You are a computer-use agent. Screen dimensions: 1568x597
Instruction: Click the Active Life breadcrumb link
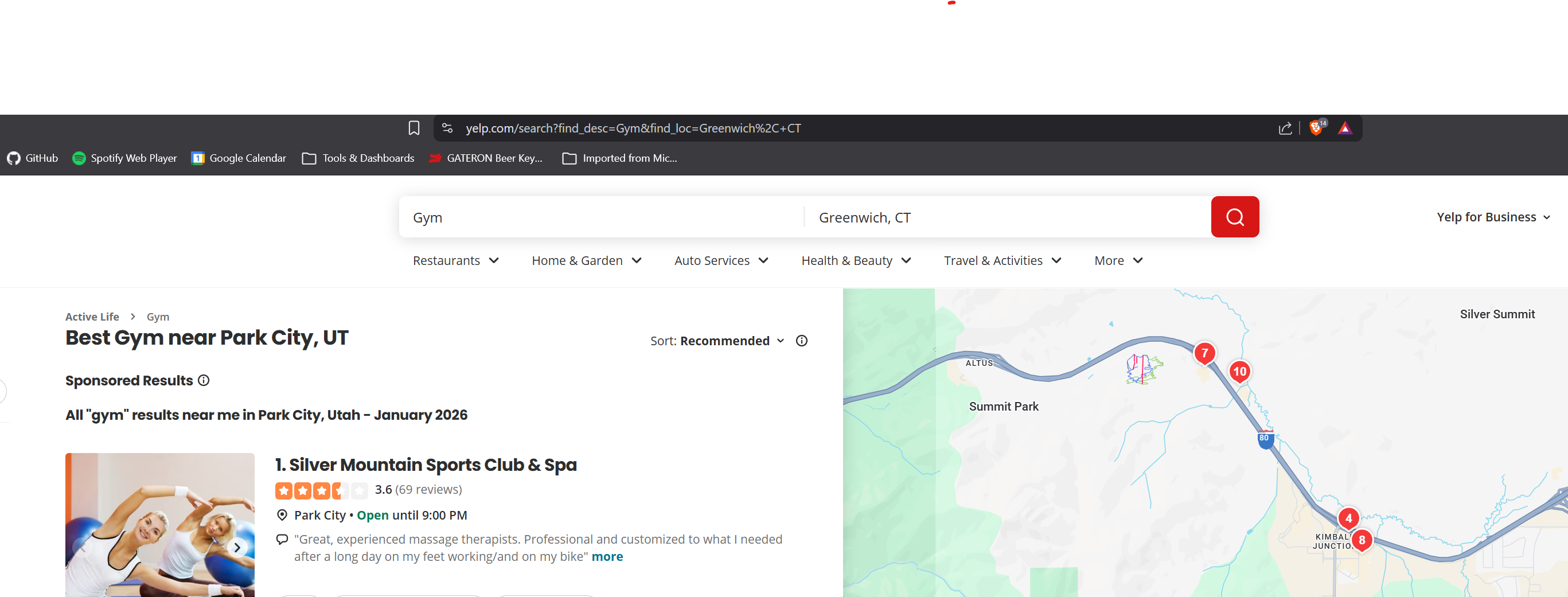pyautogui.click(x=92, y=317)
